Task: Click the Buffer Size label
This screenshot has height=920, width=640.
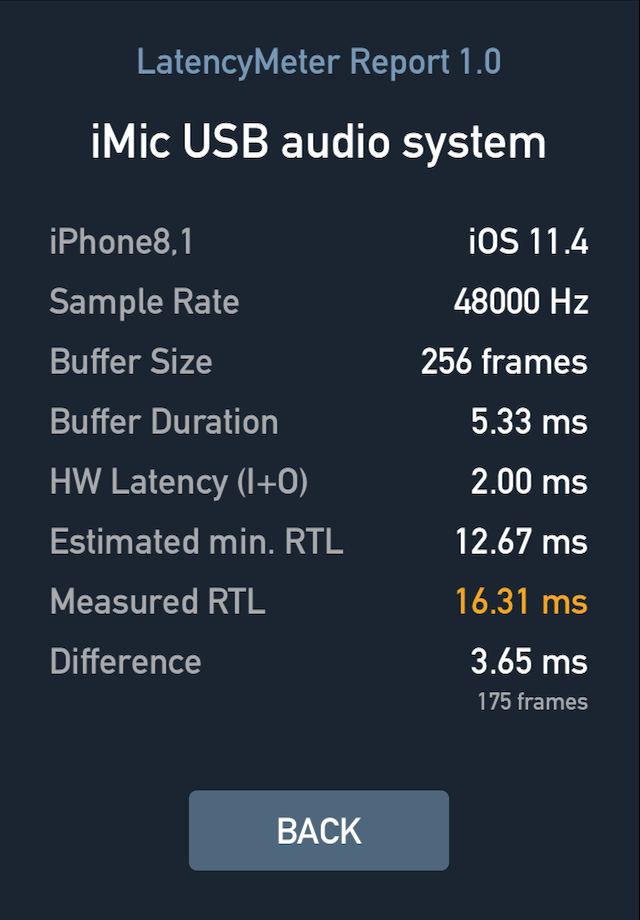Action: click(x=130, y=362)
